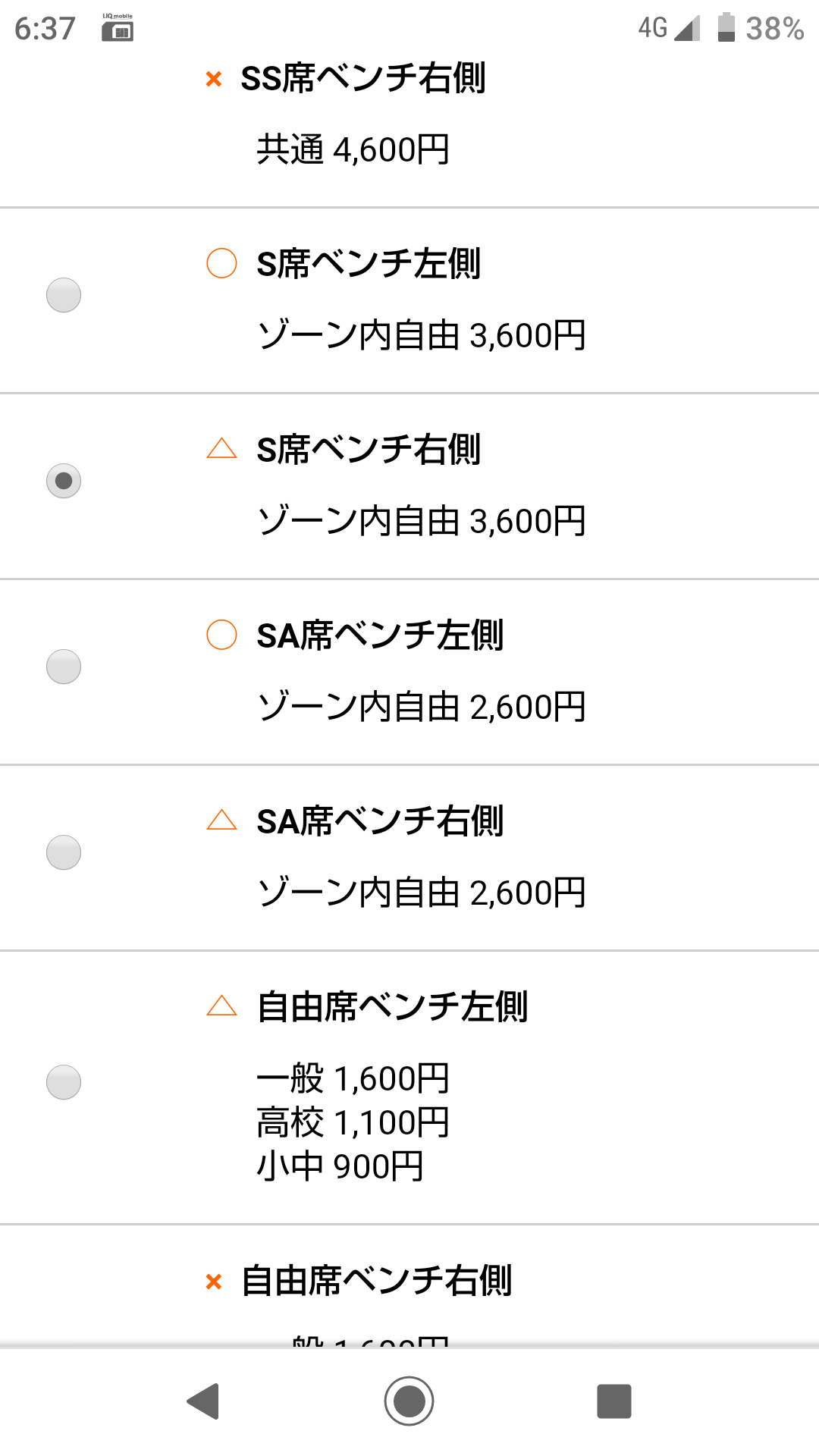Tap the battery status icon
The width and height of the screenshot is (819, 1456).
pos(726,28)
